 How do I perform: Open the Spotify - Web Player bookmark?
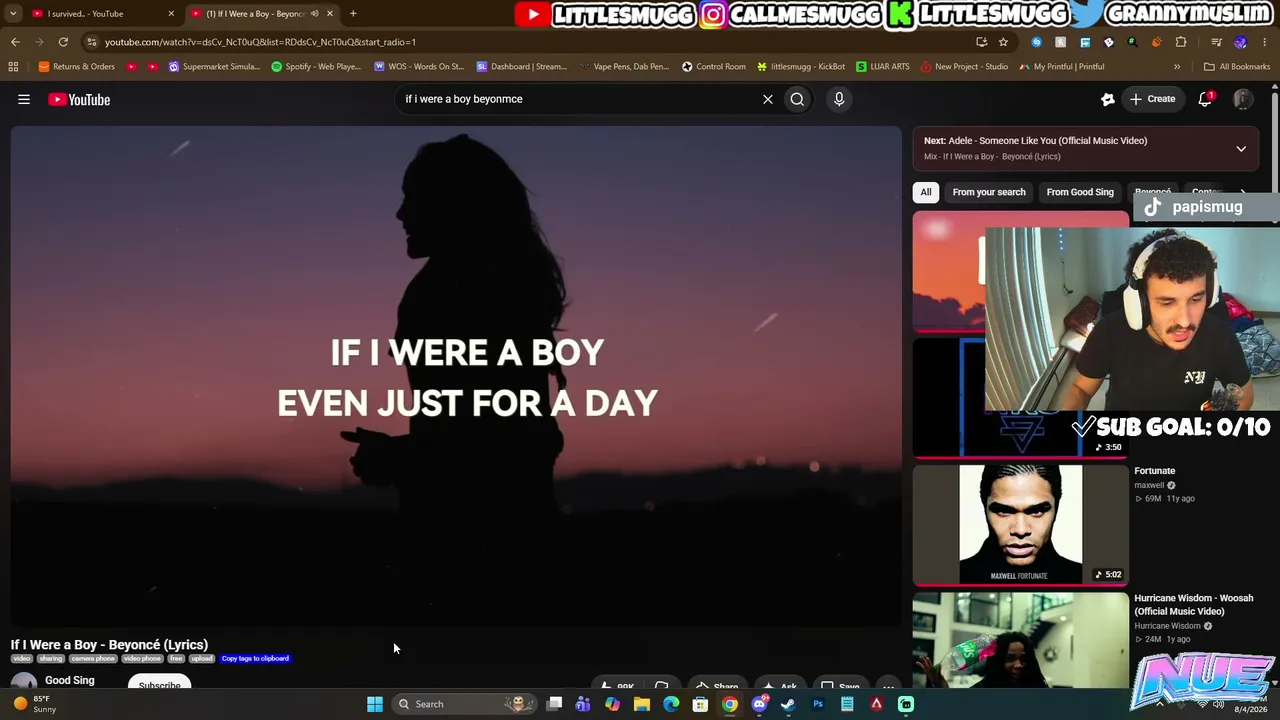[316, 67]
